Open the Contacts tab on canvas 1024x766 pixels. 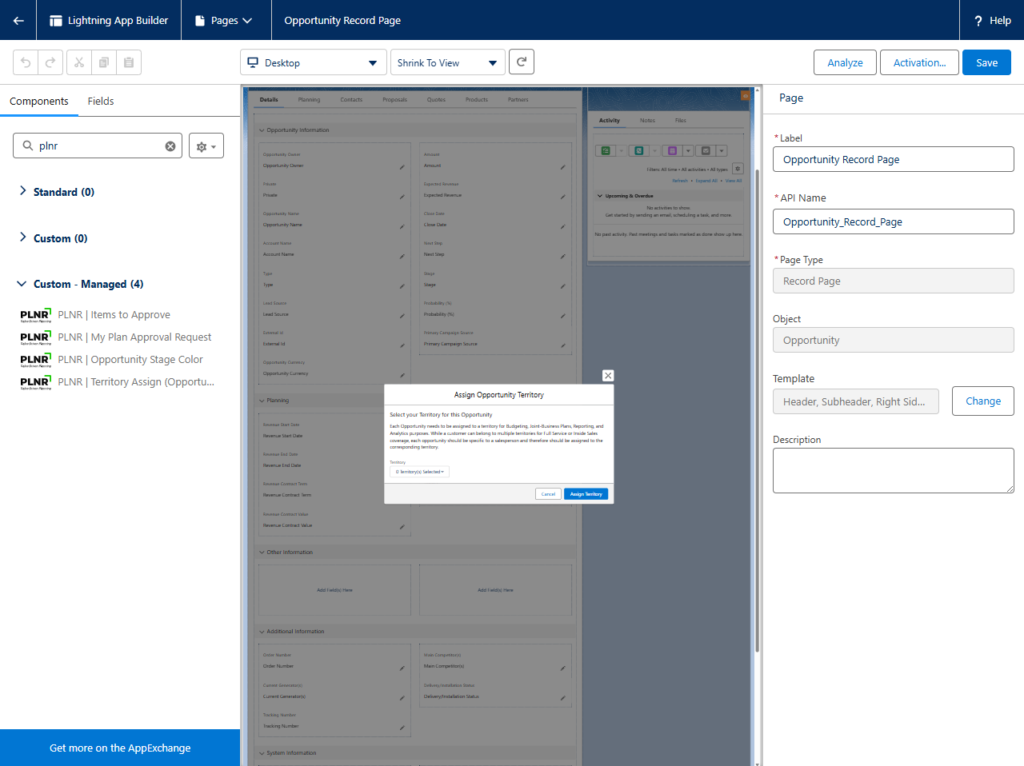coord(351,100)
